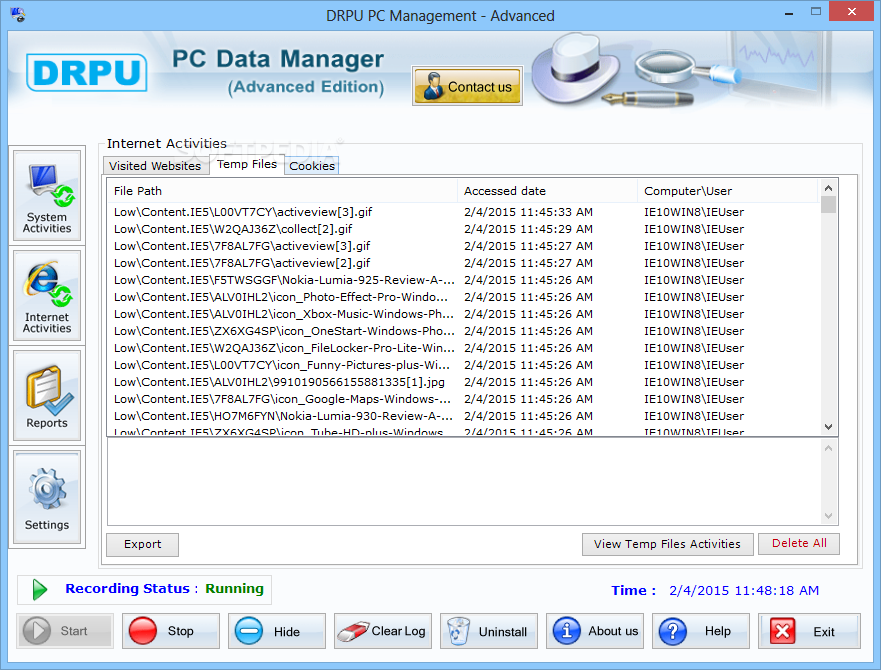
Task: Select row 991019056615588133S[1].jpg
Action: (x=463, y=382)
